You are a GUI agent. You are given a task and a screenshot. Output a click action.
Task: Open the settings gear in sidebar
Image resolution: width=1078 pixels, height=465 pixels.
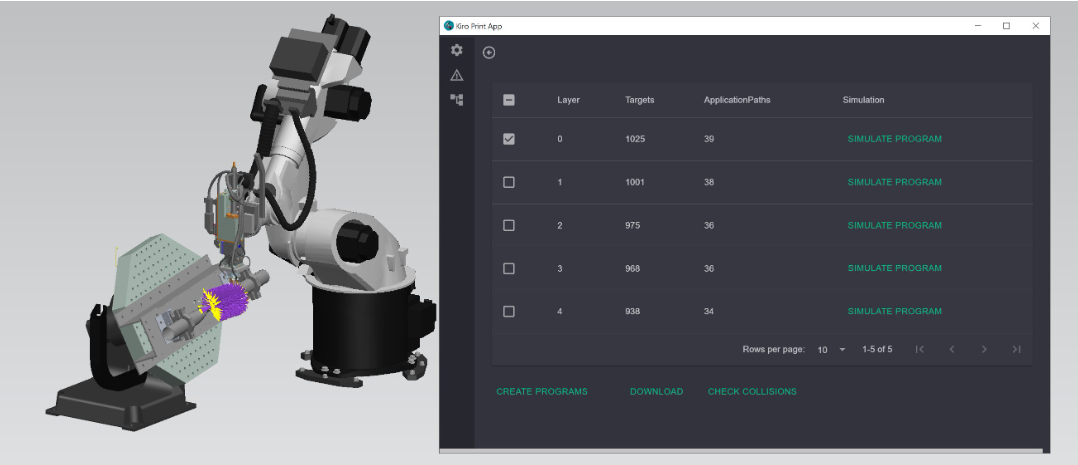tap(457, 50)
